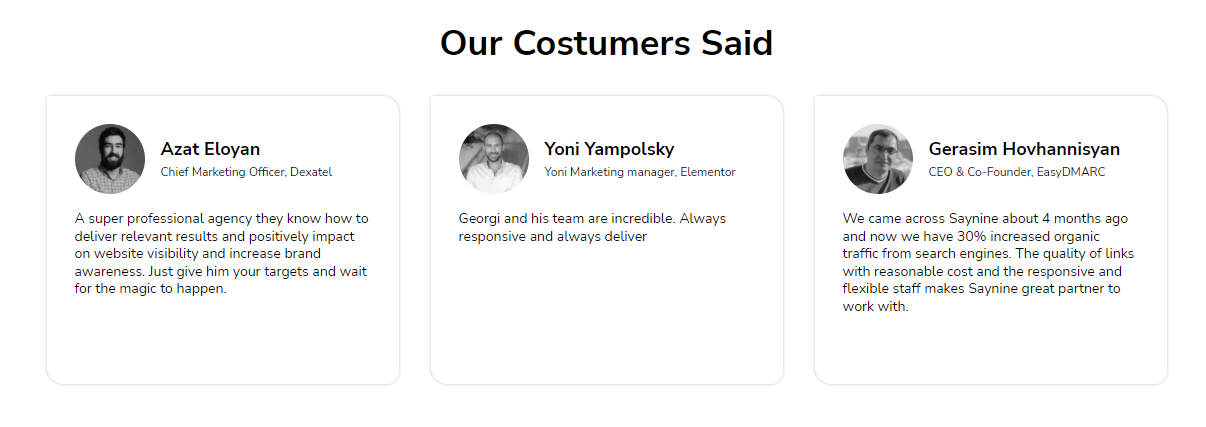1206x427 pixels.
Task: Click the Yoni Yampolsky name title
Action: (x=609, y=149)
